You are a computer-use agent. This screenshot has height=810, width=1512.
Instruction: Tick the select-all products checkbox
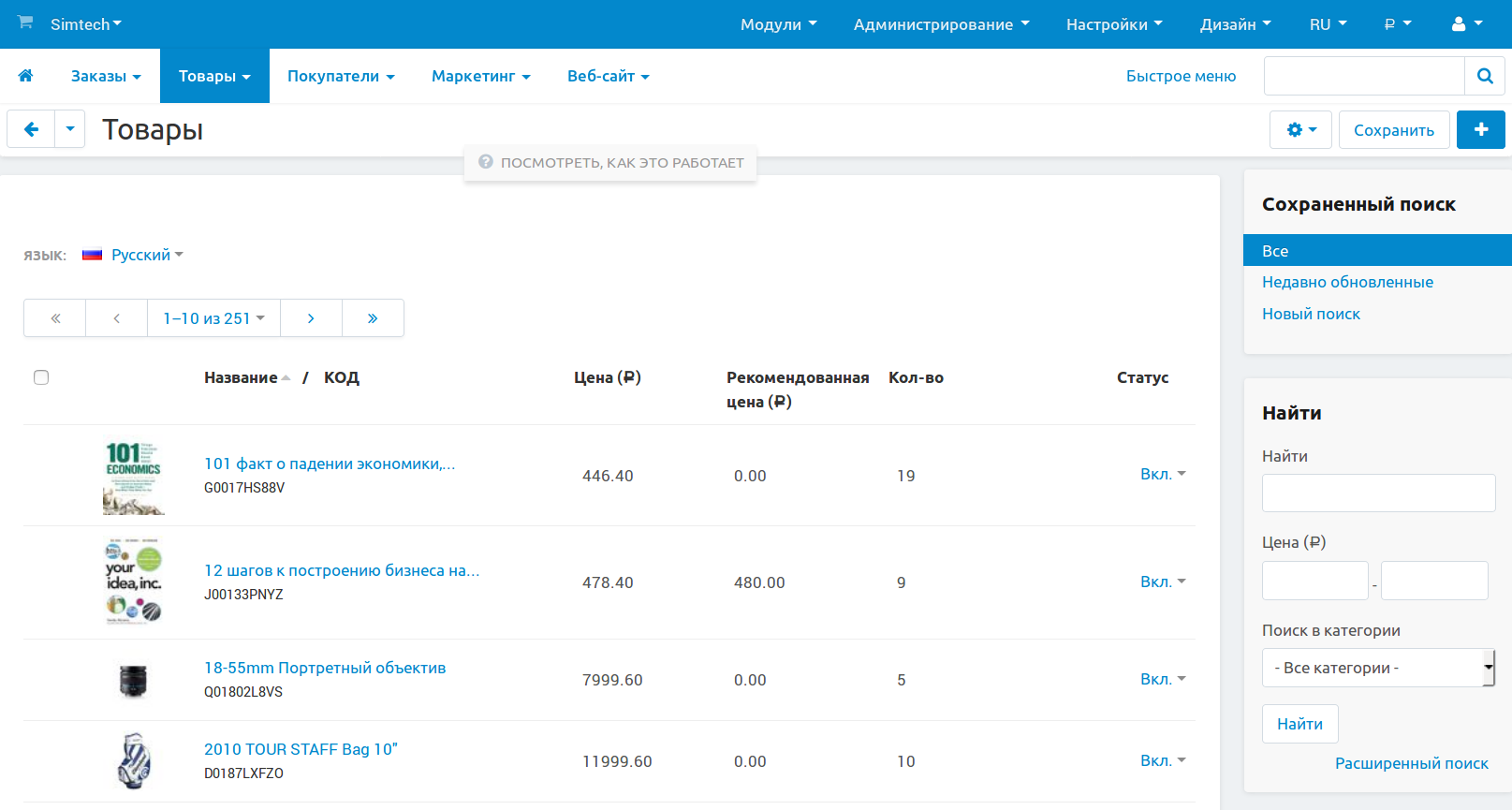click(41, 377)
